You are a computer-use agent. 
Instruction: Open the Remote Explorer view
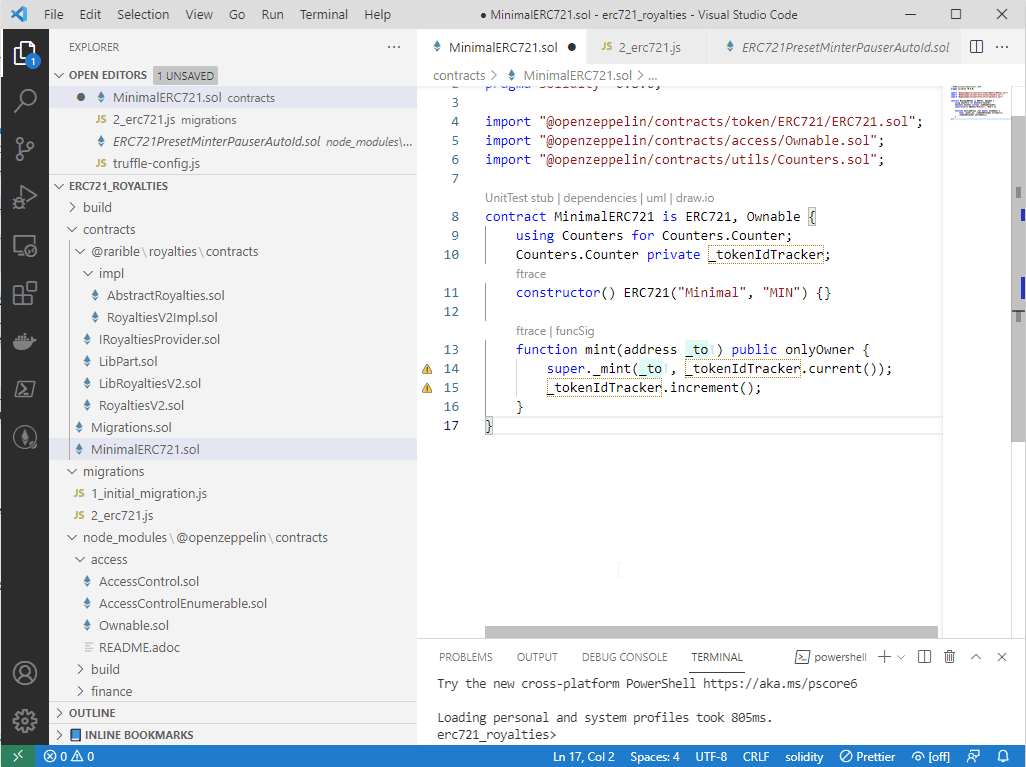click(25, 245)
